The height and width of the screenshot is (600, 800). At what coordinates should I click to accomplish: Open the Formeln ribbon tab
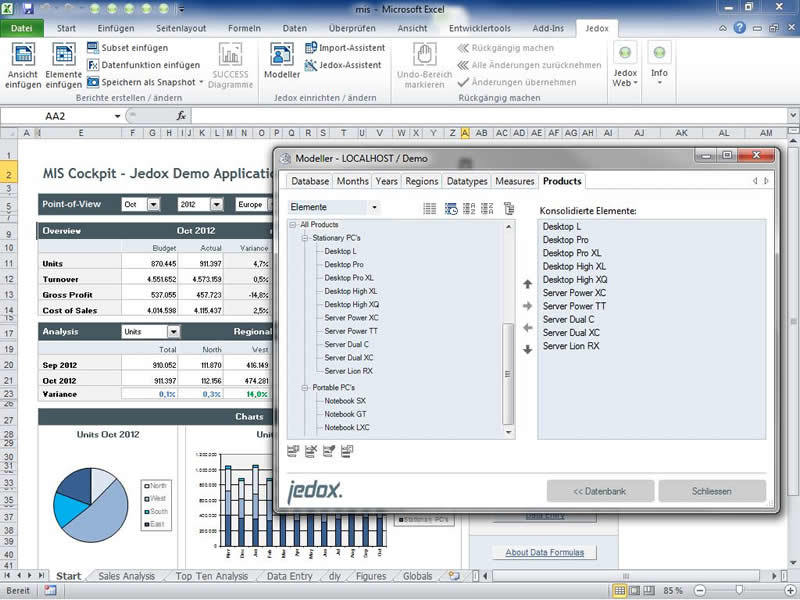(244, 29)
